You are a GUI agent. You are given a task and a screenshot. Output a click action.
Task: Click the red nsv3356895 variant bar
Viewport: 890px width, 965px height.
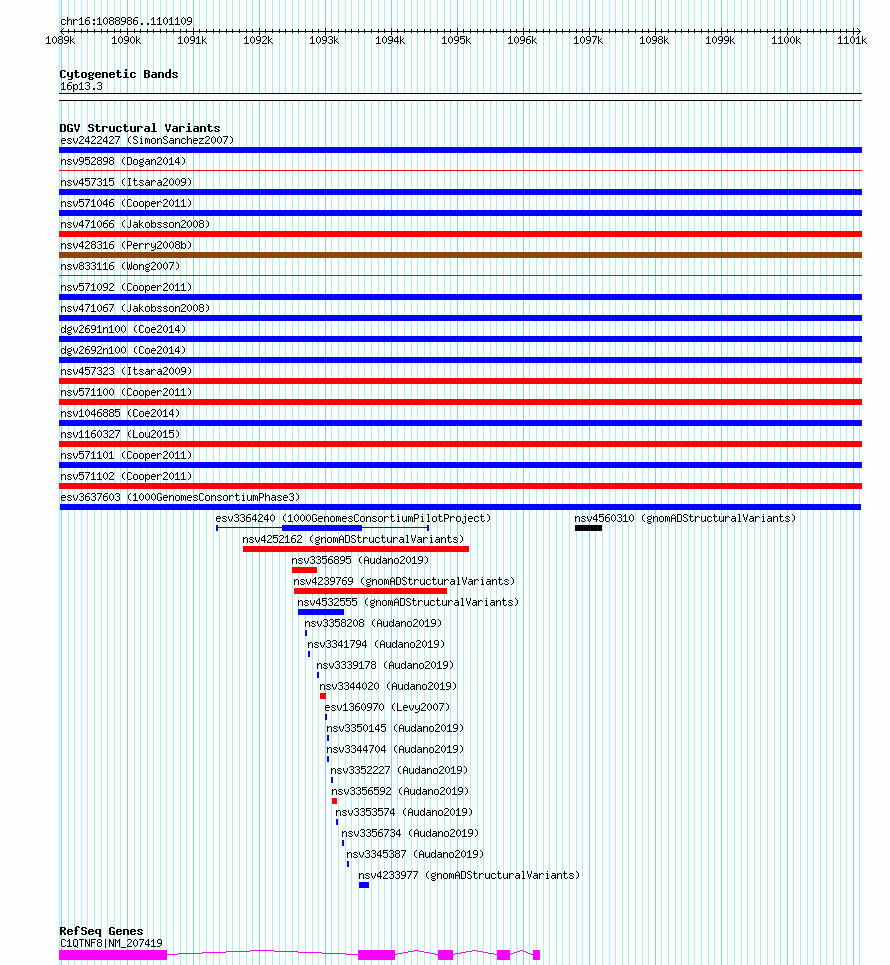(305, 570)
